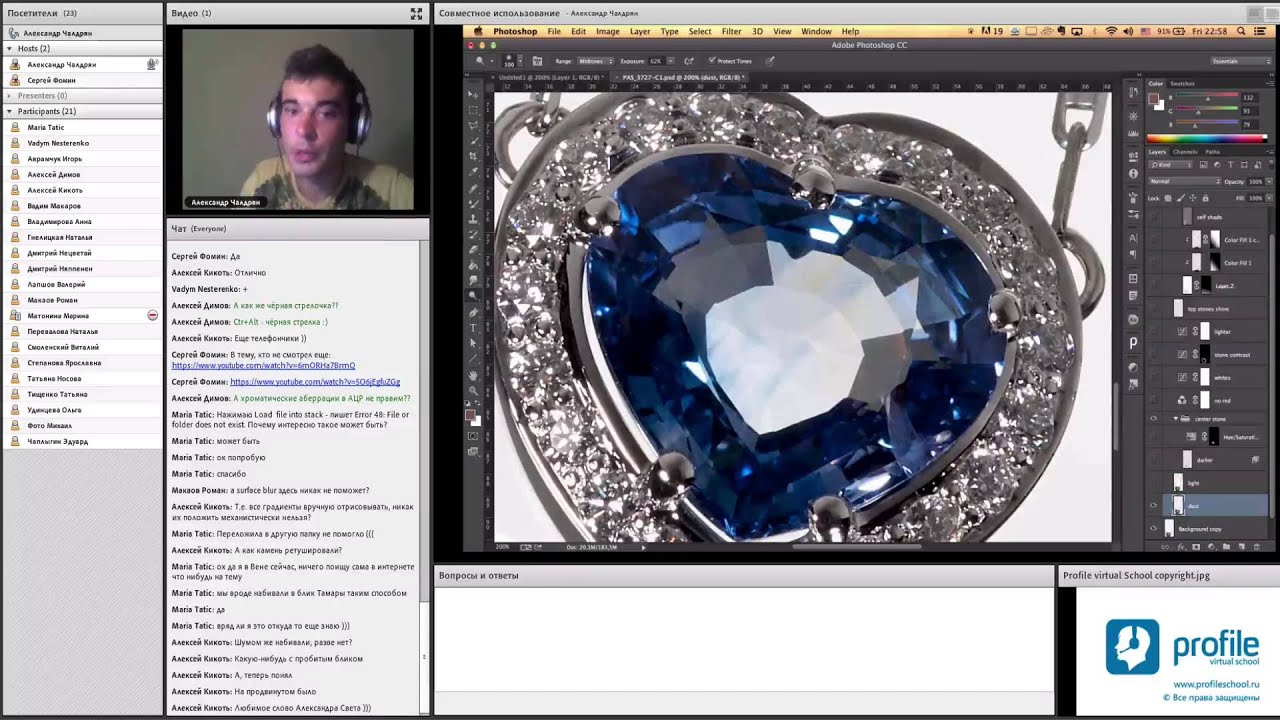The image size is (1280, 720).
Task: Switch to Untitled1 document tab
Action: pos(551,77)
